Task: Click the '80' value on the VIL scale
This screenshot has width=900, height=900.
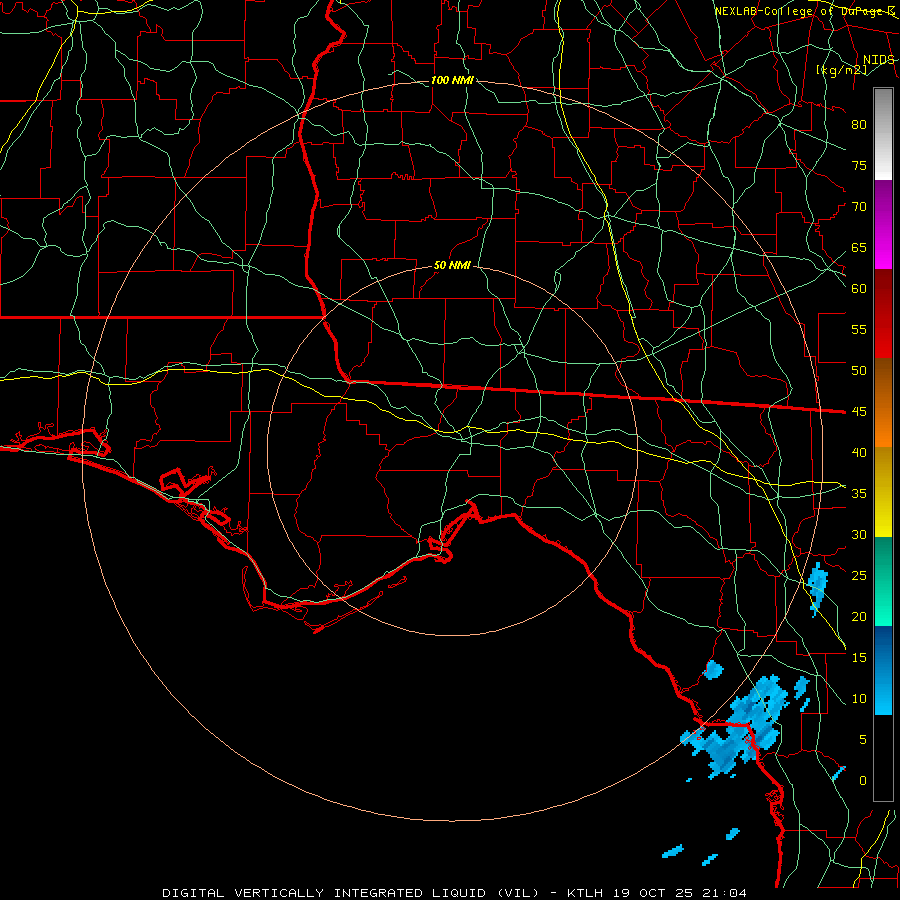Action: (x=859, y=125)
